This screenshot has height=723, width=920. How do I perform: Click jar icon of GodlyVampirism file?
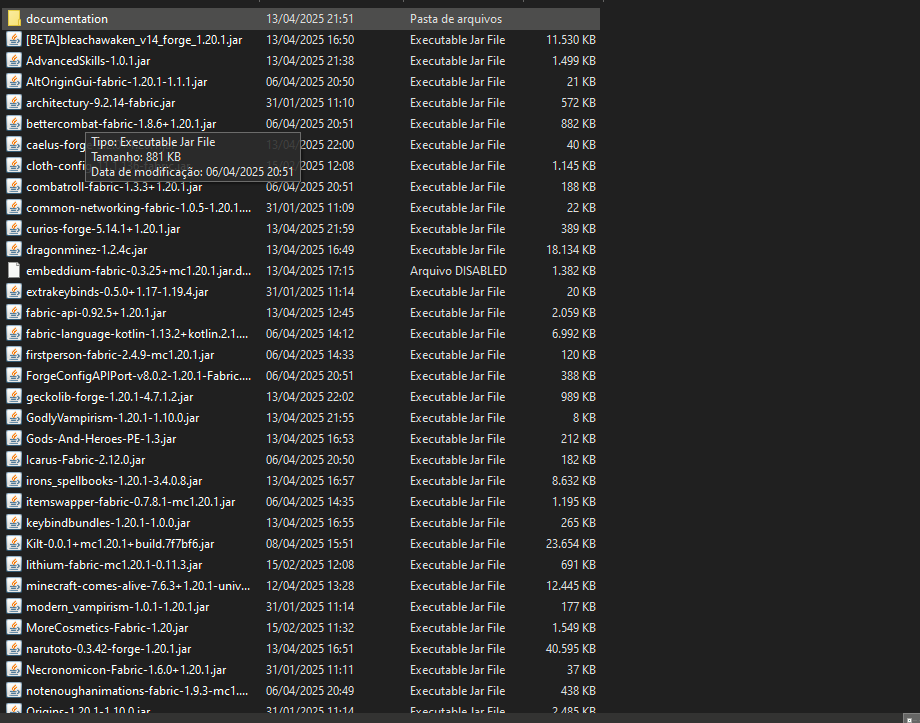[14, 418]
